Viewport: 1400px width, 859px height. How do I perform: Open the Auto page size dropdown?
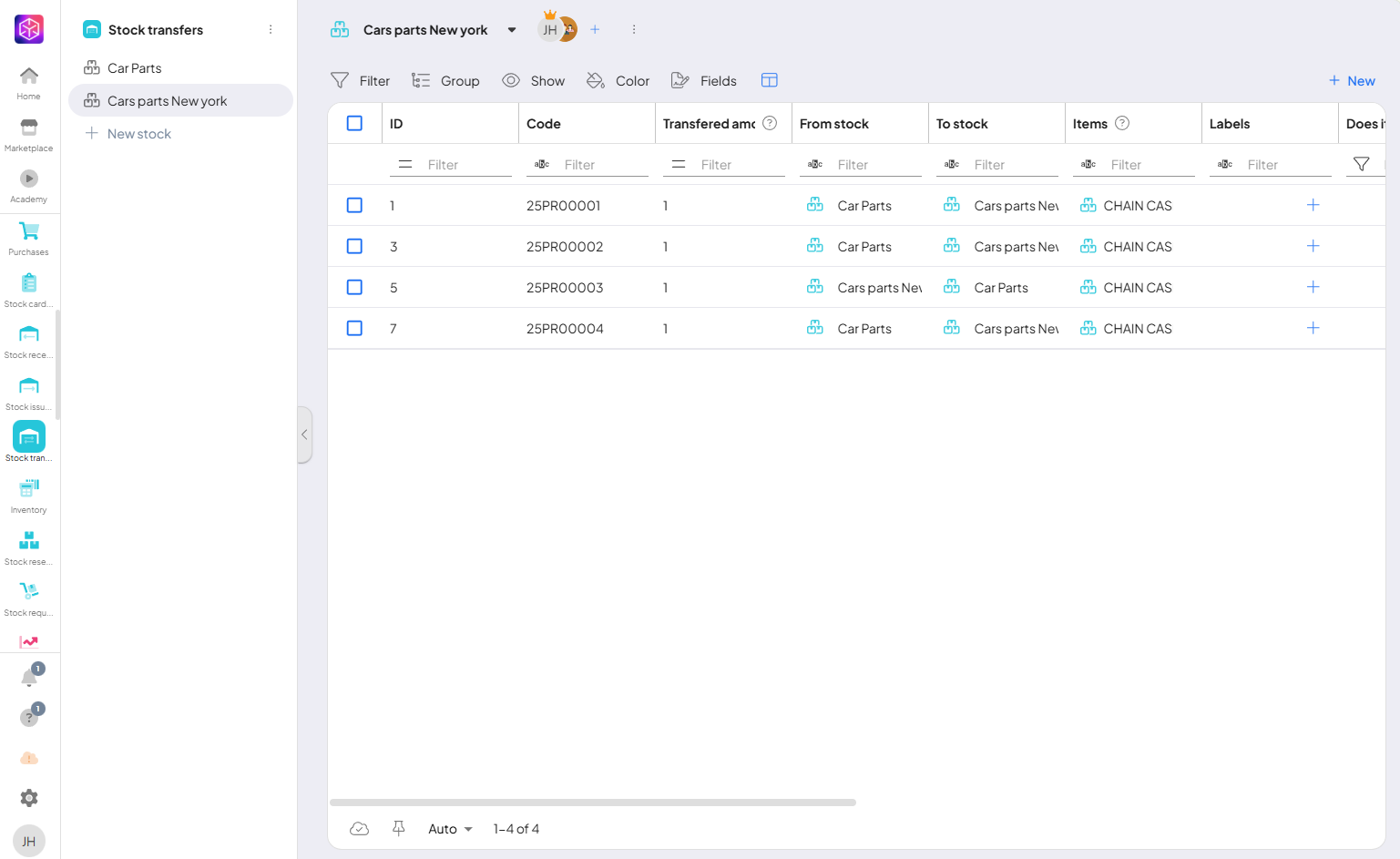pos(450,829)
